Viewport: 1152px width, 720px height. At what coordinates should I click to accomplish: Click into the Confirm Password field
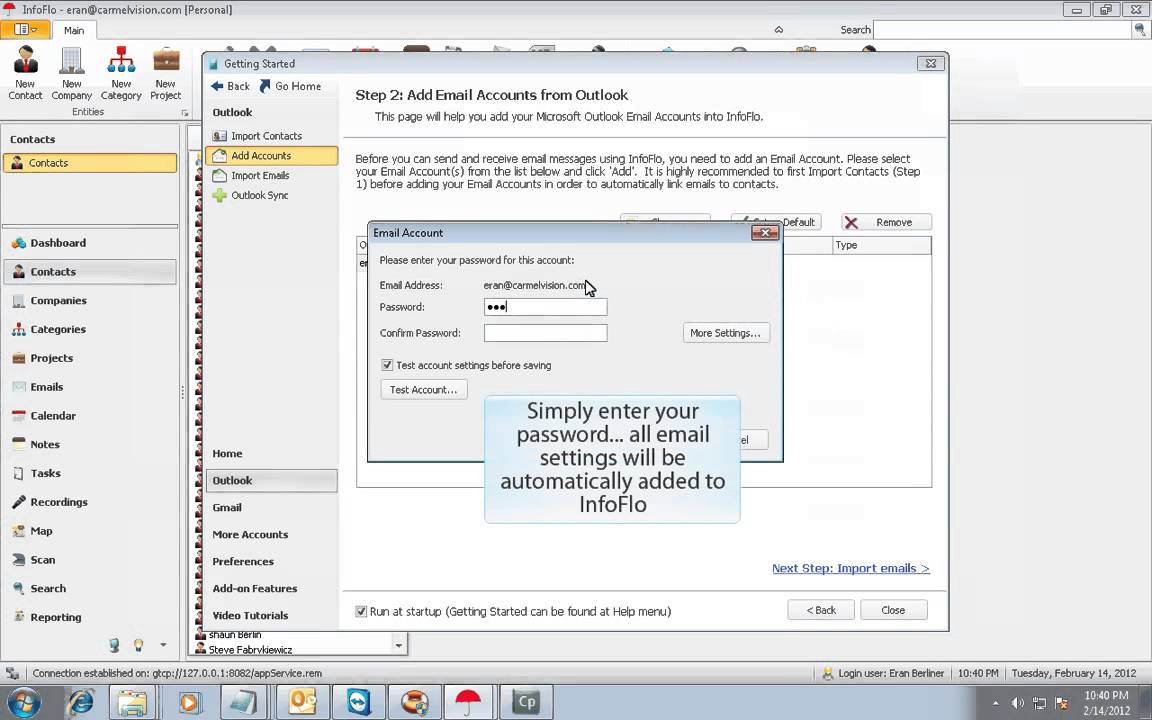pyautogui.click(x=545, y=333)
